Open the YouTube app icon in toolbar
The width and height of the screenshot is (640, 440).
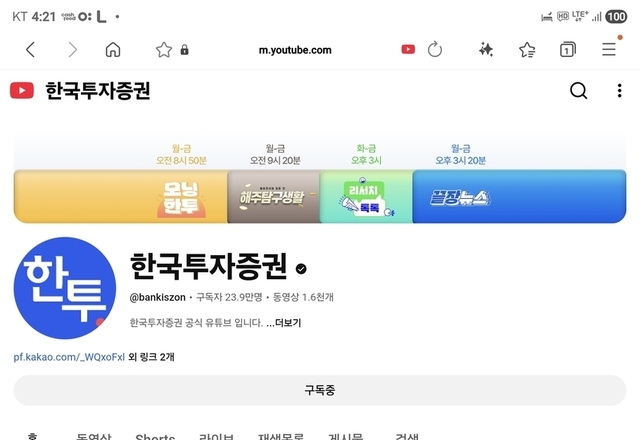[x=408, y=49]
